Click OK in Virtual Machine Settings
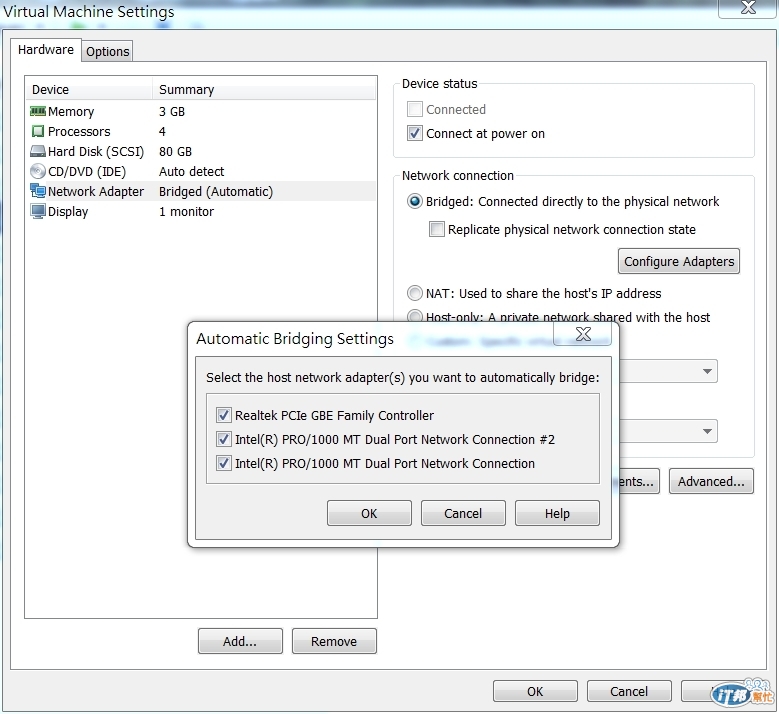This screenshot has height=714, width=779. (x=535, y=692)
